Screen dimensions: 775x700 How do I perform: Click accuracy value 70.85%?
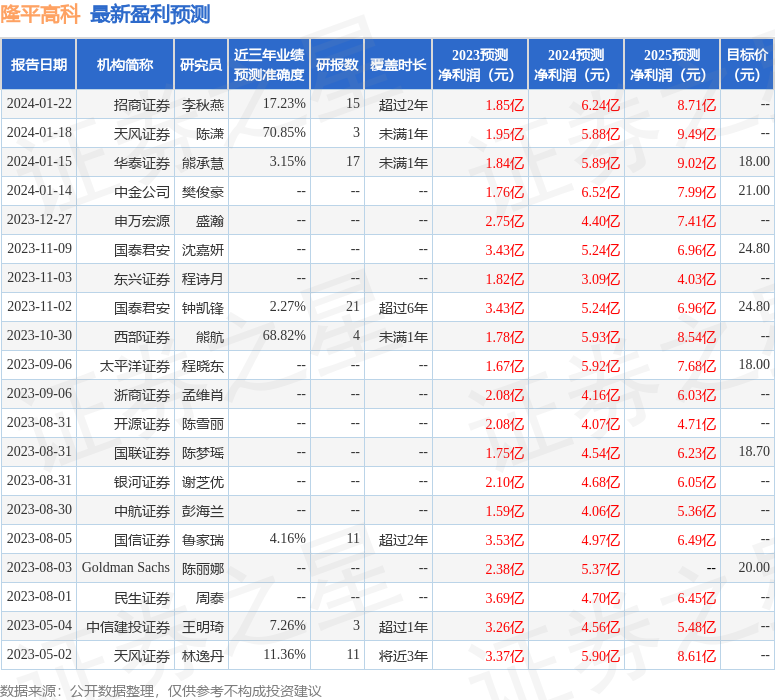click(x=284, y=133)
